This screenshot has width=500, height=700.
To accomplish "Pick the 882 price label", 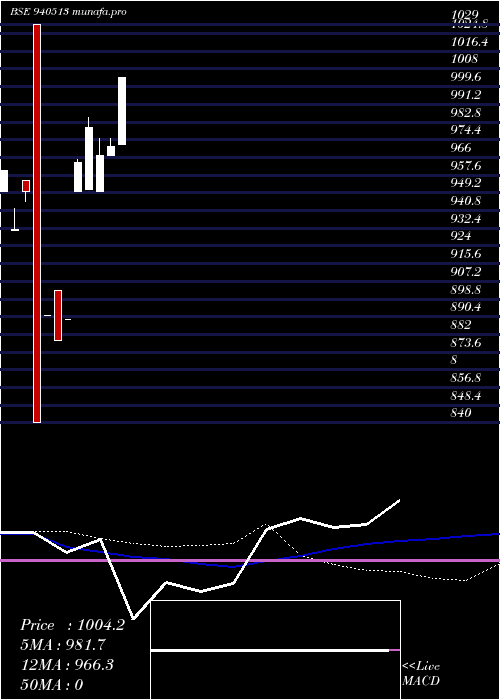I will [x=461, y=325].
